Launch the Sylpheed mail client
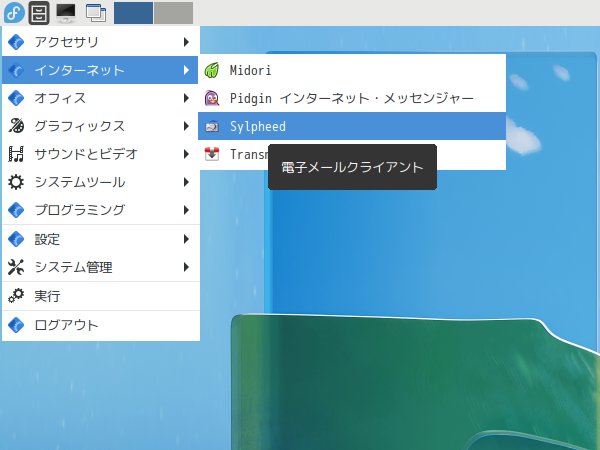This screenshot has height=450, width=600. point(352,126)
